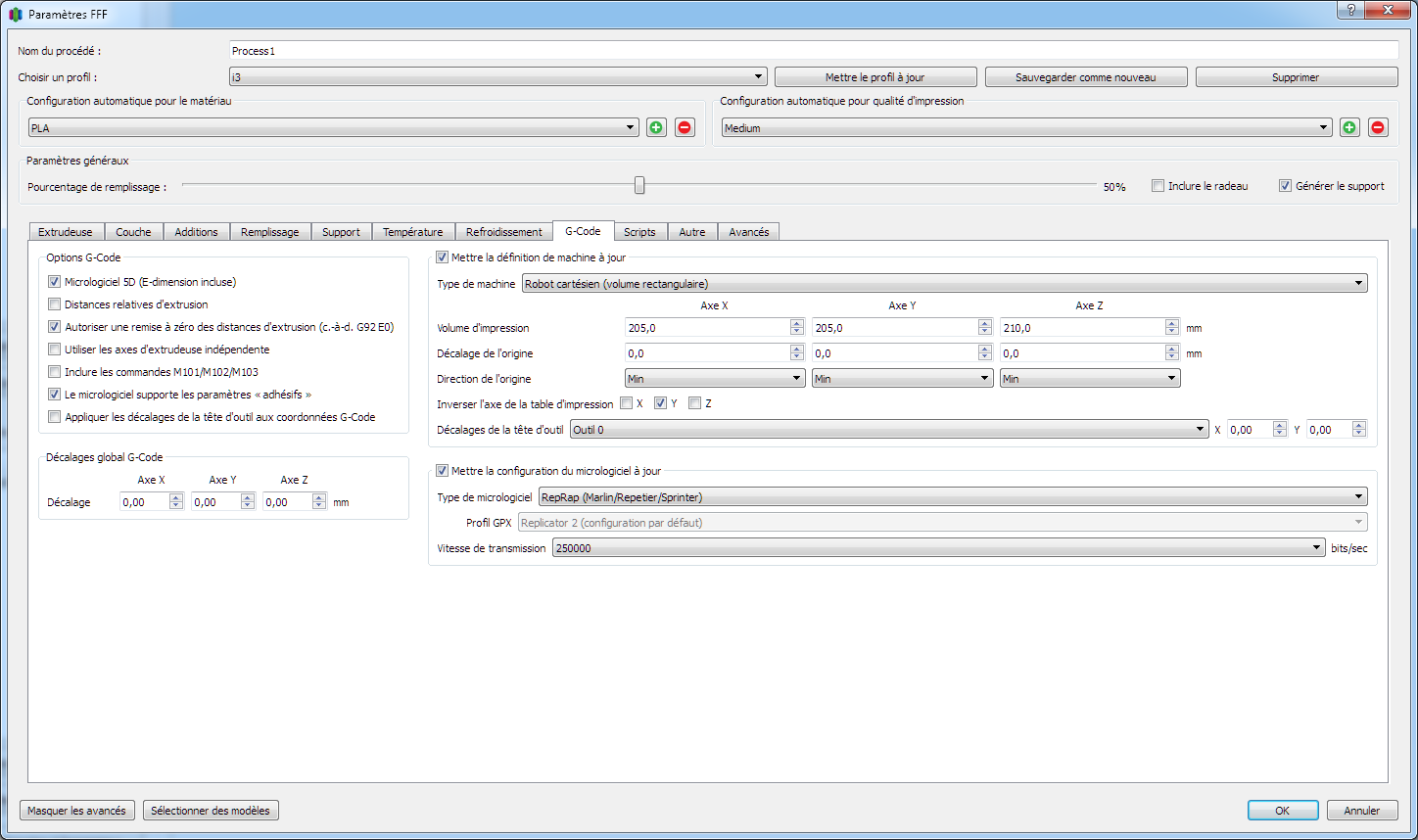Click green add icon for Medium print quality

(x=1349, y=127)
